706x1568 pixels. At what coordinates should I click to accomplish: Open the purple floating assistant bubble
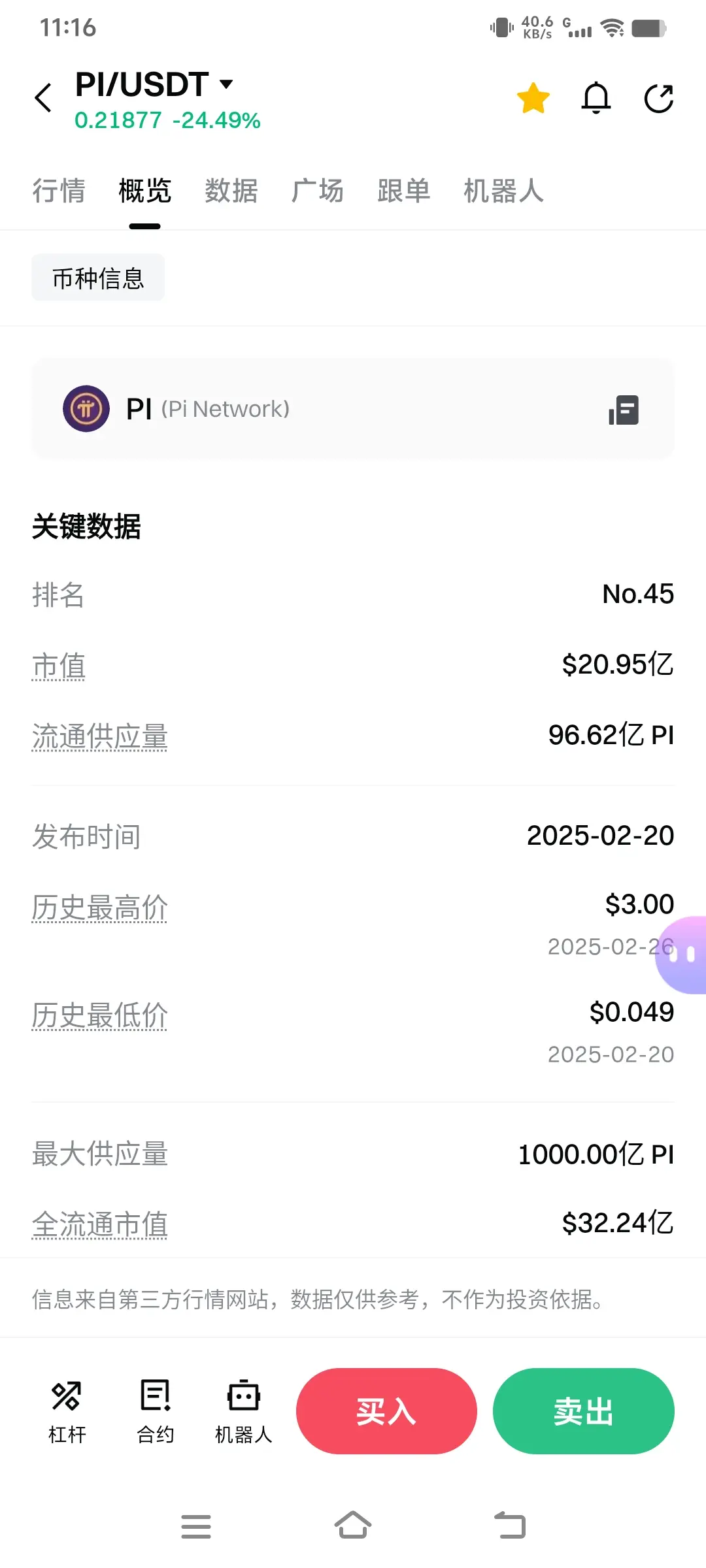point(681,955)
